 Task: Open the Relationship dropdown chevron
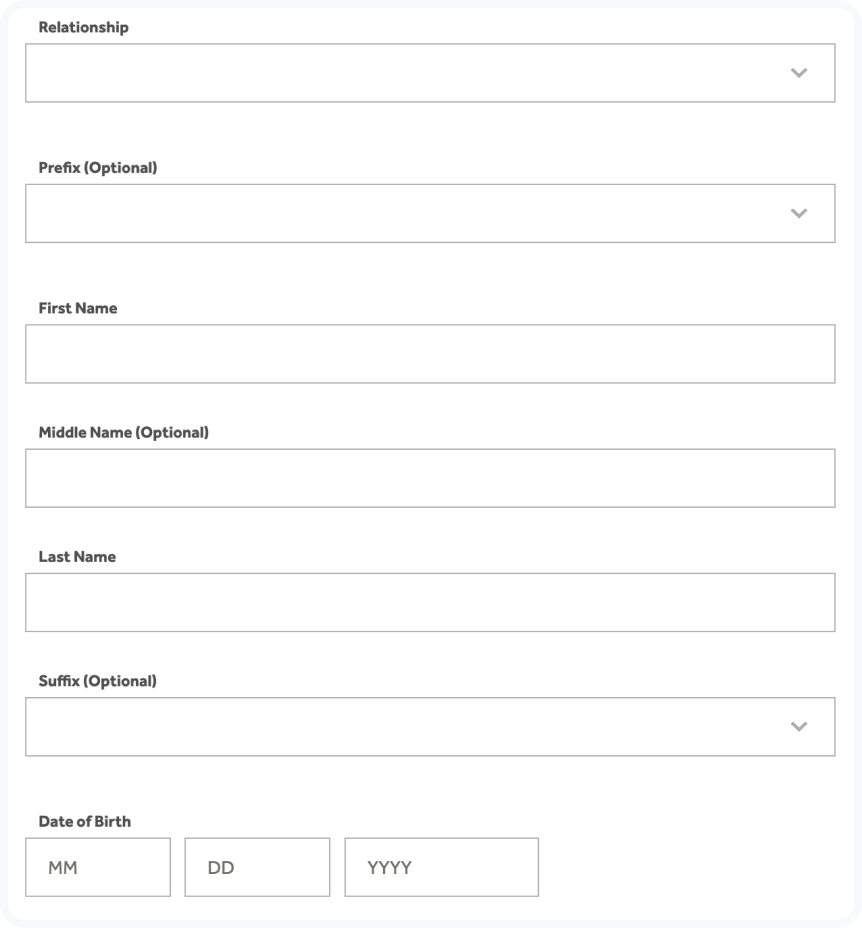(798, 73)
